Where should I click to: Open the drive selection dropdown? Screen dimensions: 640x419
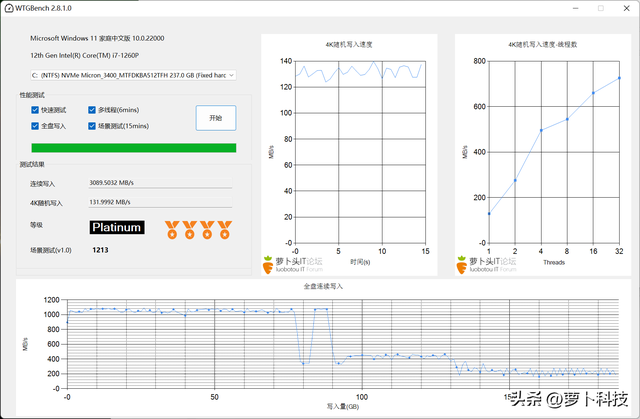(133, 75)
